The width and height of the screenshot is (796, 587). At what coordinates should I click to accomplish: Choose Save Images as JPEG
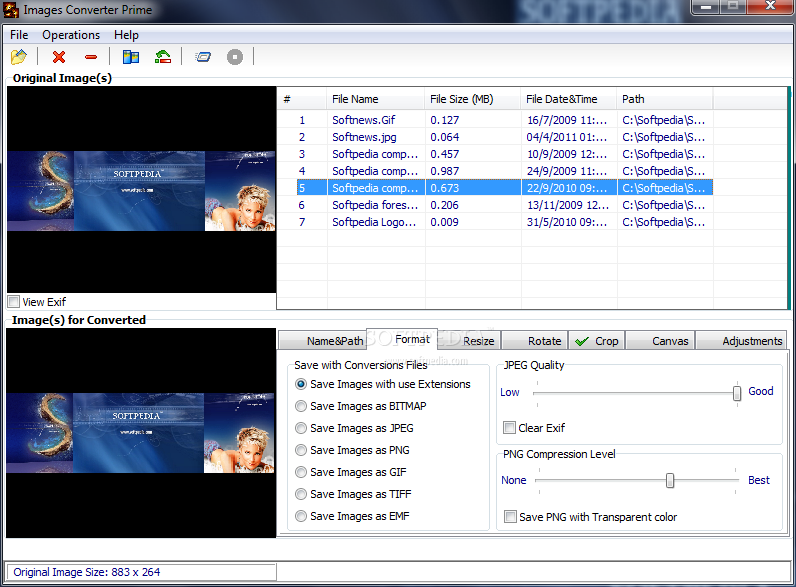(x=301, y=428)
